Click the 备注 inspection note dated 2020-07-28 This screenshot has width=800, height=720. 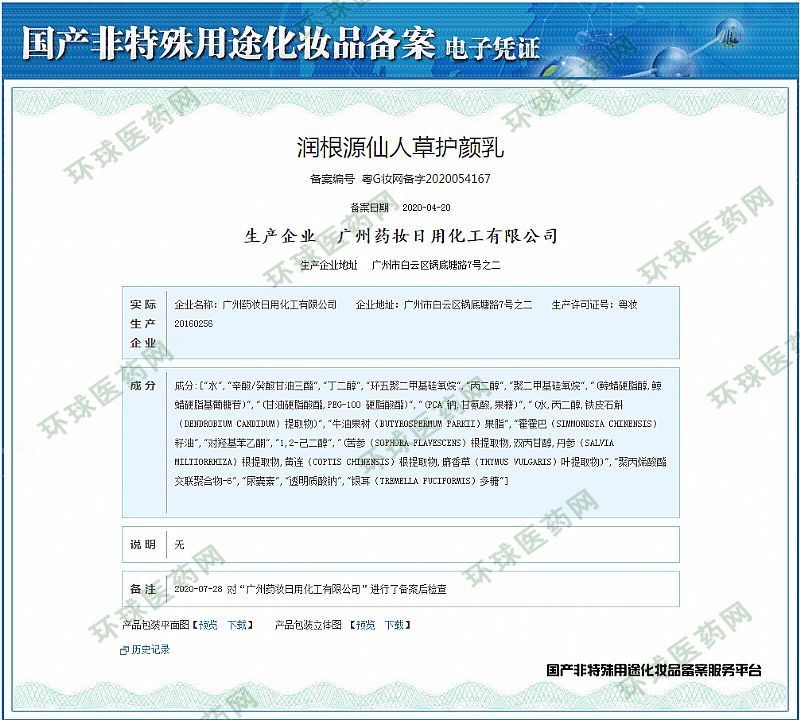pos(310,590)
